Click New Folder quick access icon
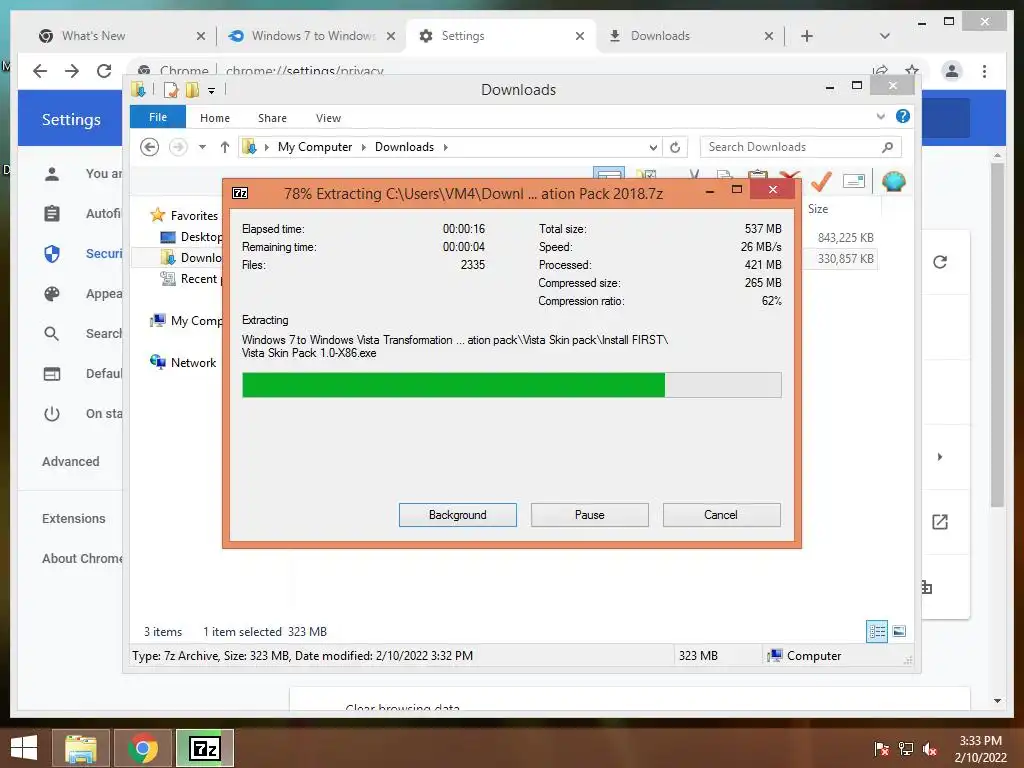 [192, 90]
